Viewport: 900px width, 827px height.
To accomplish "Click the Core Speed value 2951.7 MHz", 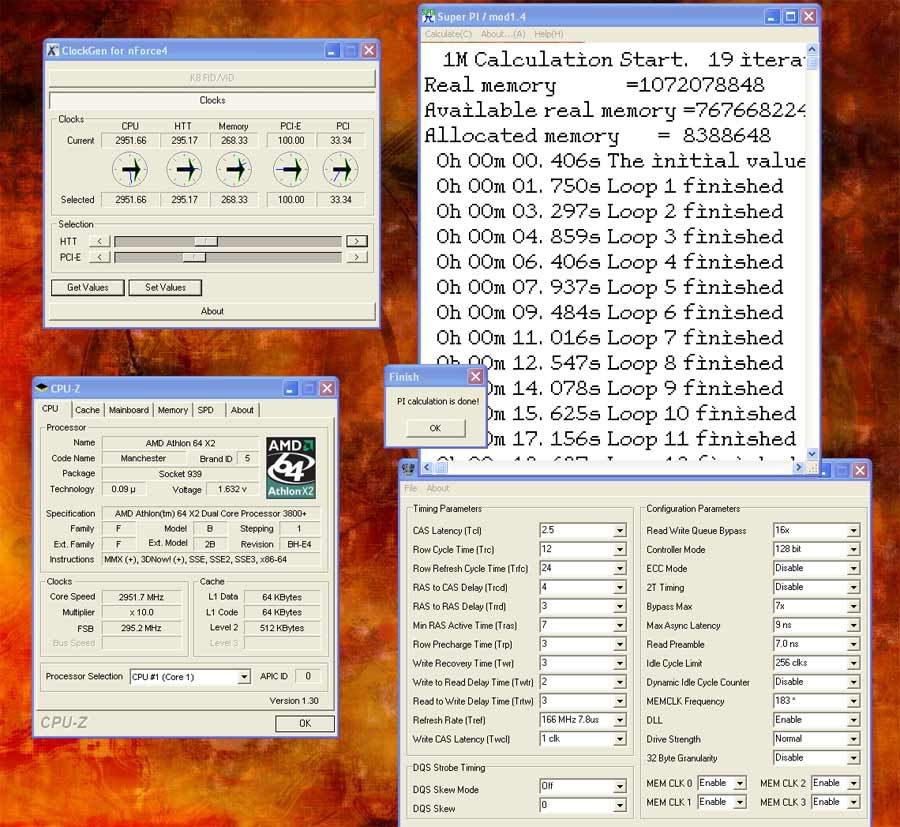I will coord(141,597).
